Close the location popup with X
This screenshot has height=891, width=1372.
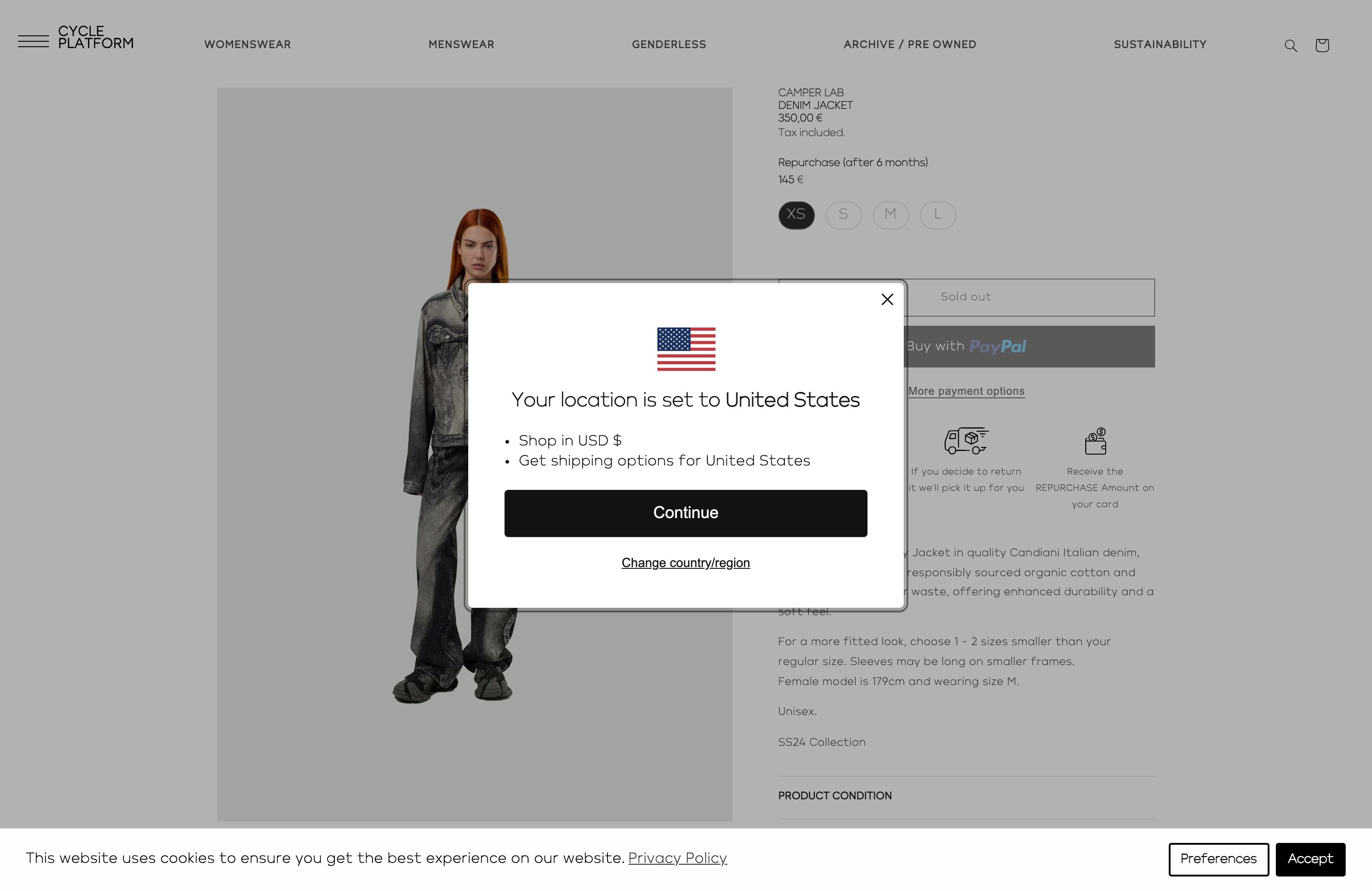[887, 299]
